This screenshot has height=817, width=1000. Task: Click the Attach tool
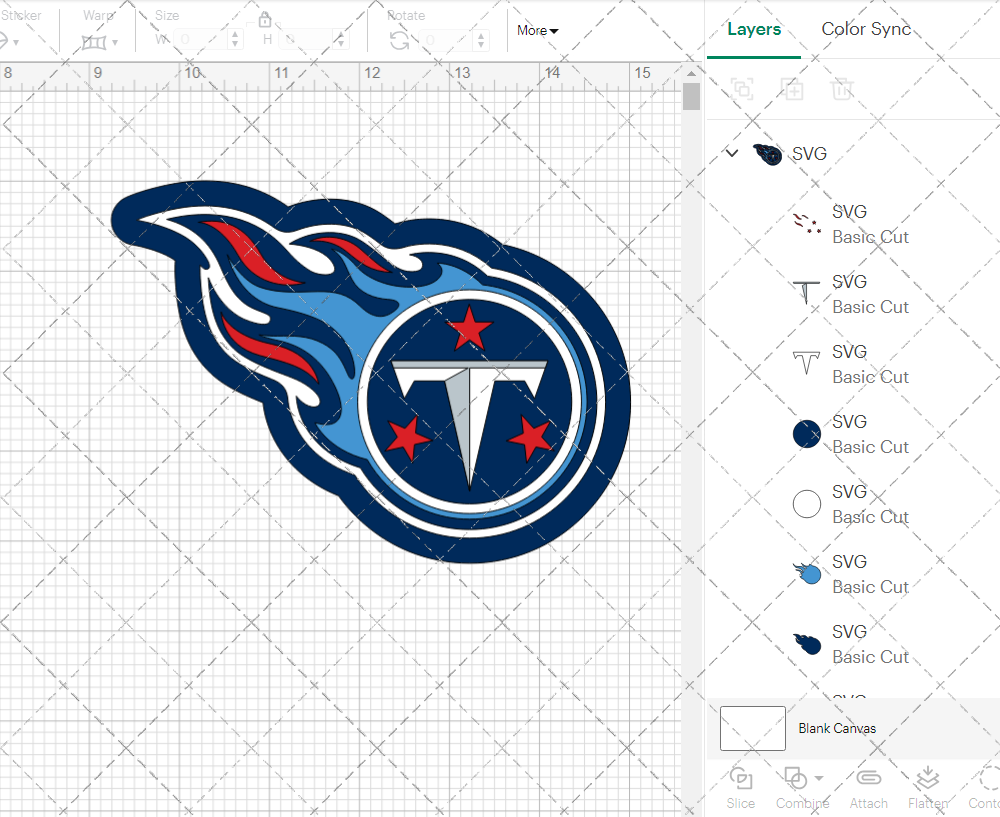[868, 788]
